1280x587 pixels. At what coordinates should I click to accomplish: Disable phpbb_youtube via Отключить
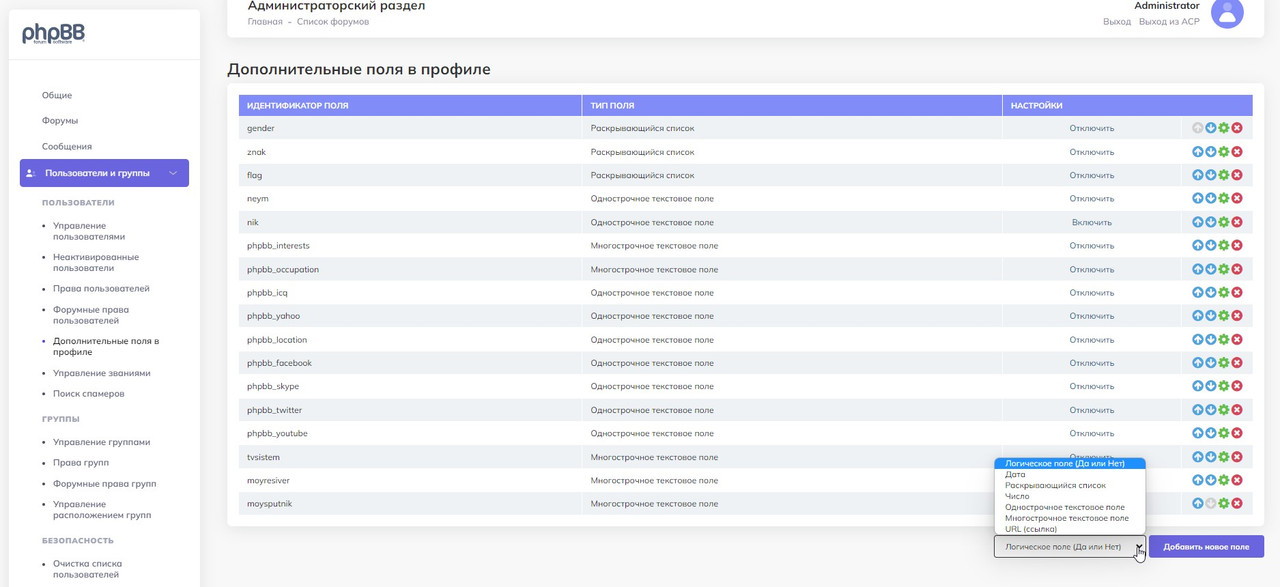click(1091, 433)
